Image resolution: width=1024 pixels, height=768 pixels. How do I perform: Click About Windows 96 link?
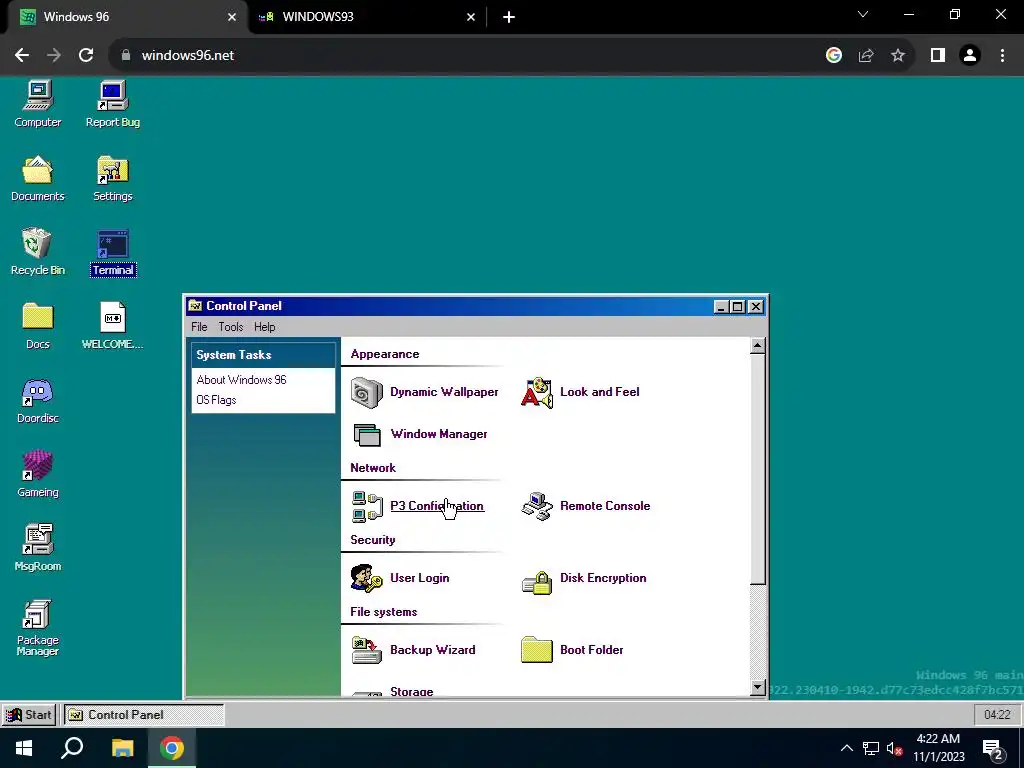click(x=241, y=379)
